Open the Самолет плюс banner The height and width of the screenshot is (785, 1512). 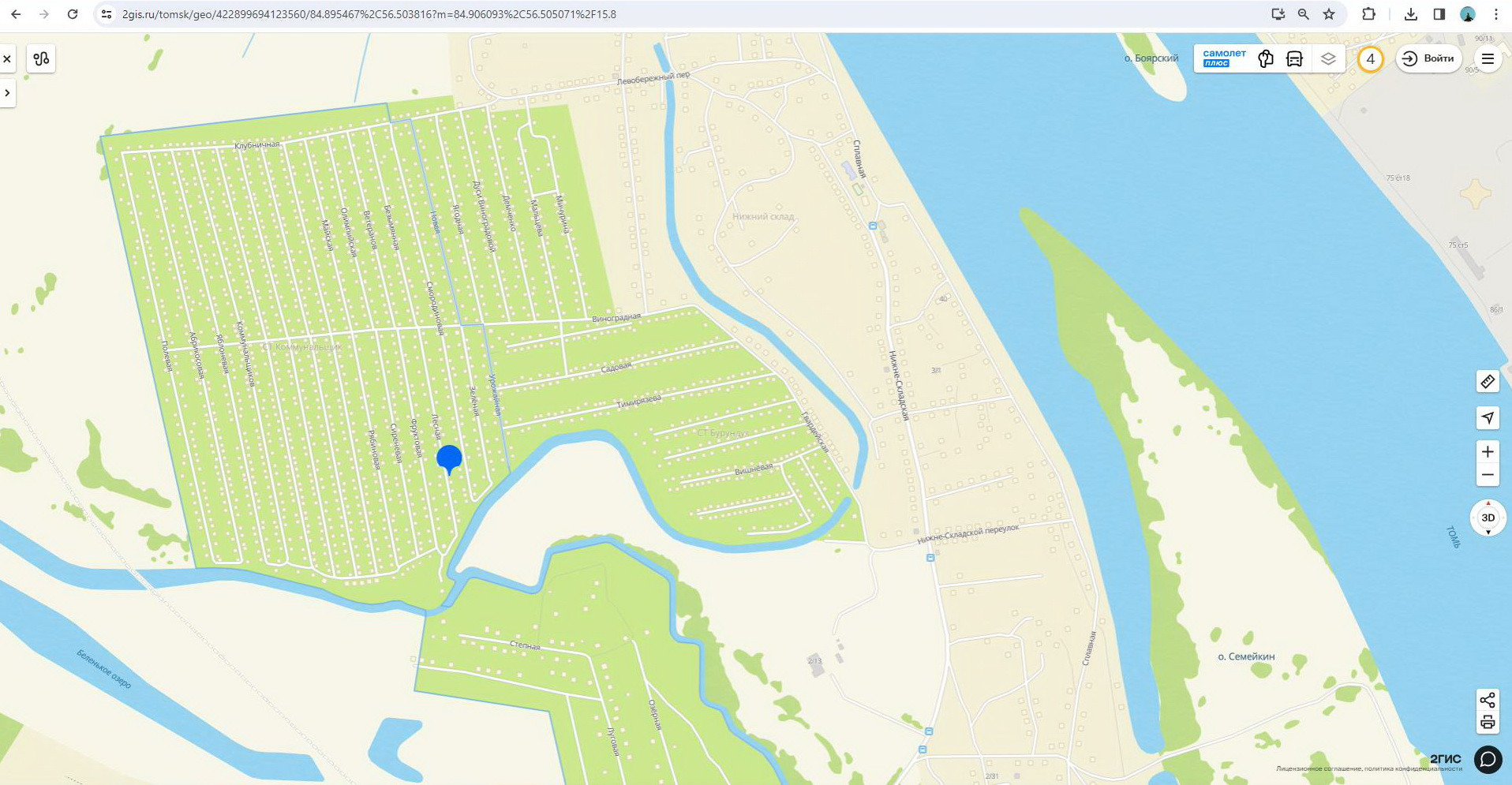click(x=1224, y=58)
